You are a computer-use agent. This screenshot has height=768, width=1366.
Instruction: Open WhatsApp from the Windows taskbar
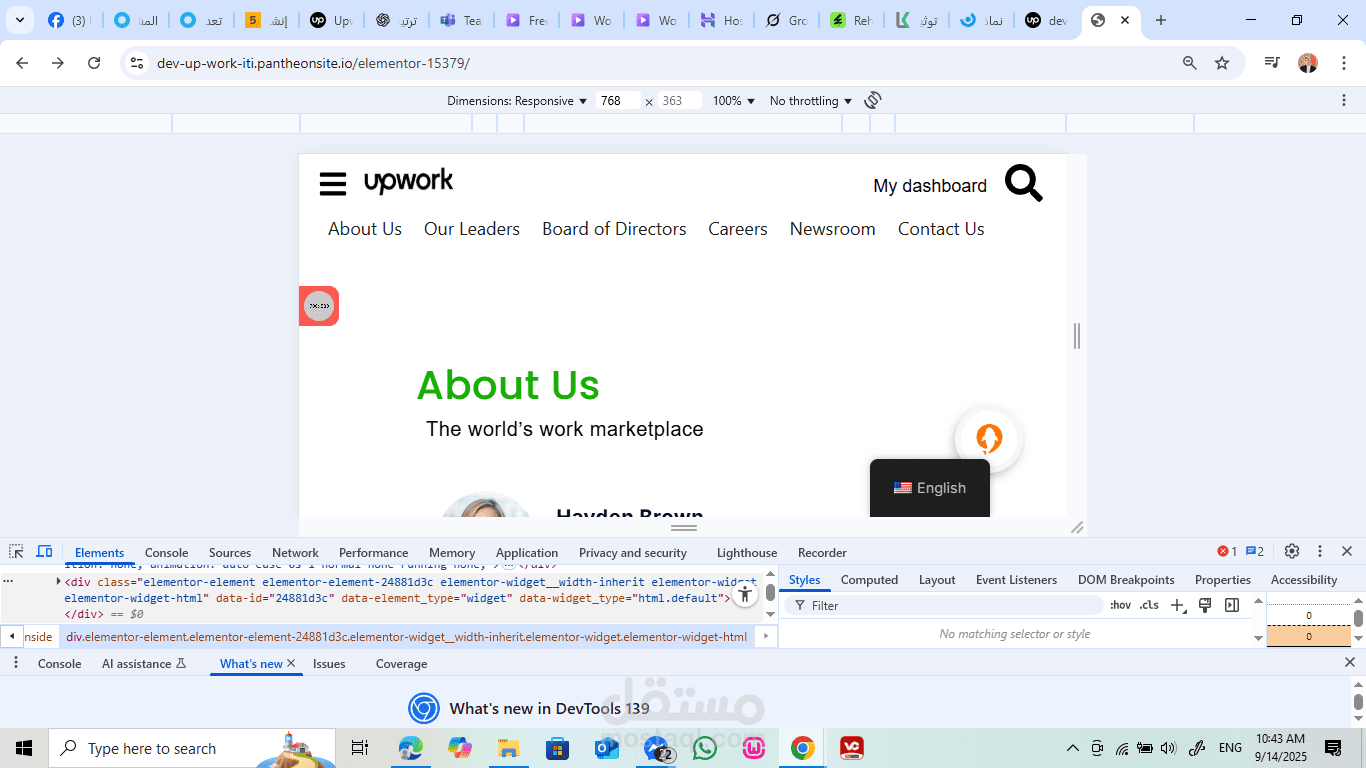(x=705, y=748)
